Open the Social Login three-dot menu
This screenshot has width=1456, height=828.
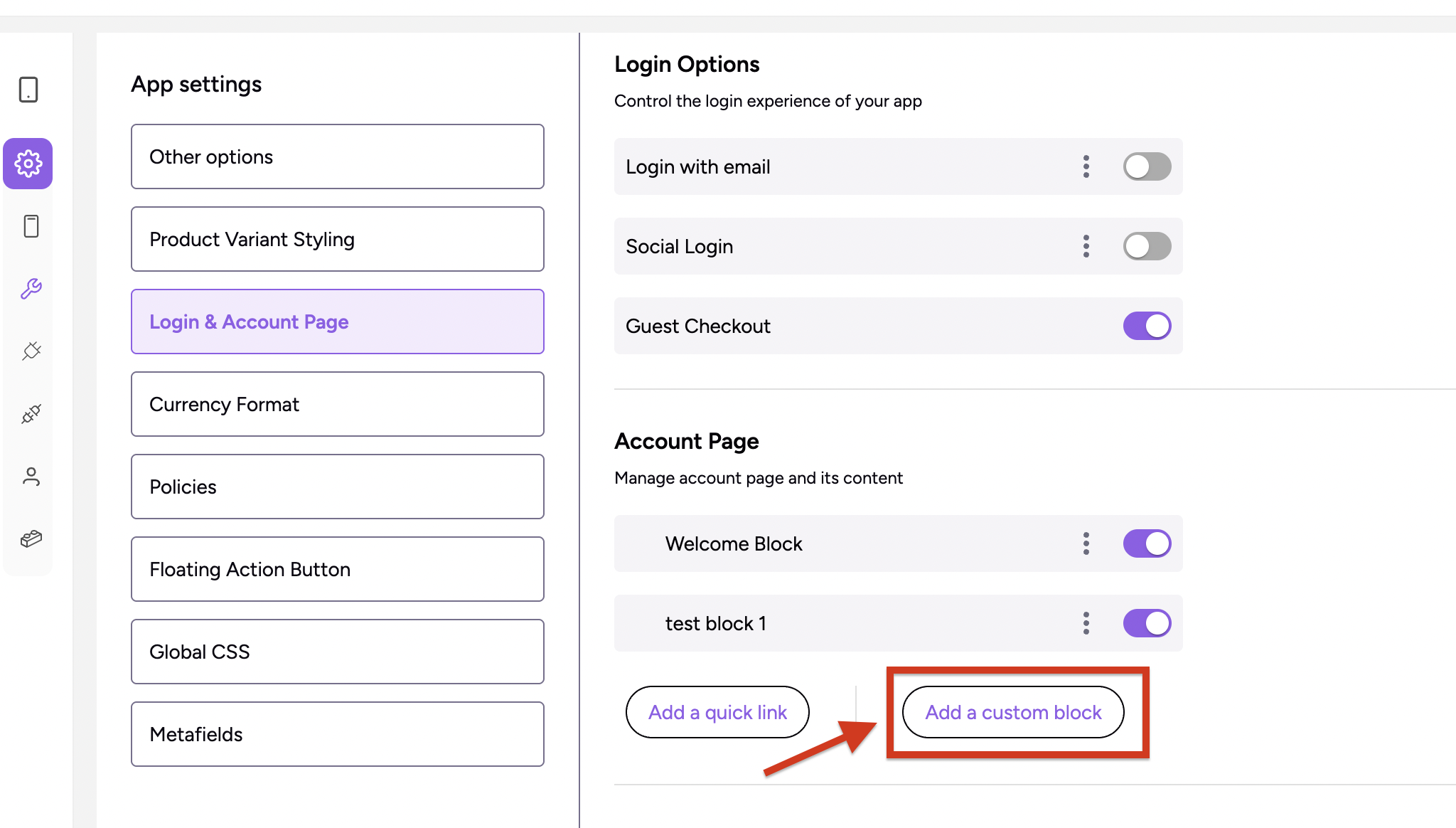(x=1086, y=246)
